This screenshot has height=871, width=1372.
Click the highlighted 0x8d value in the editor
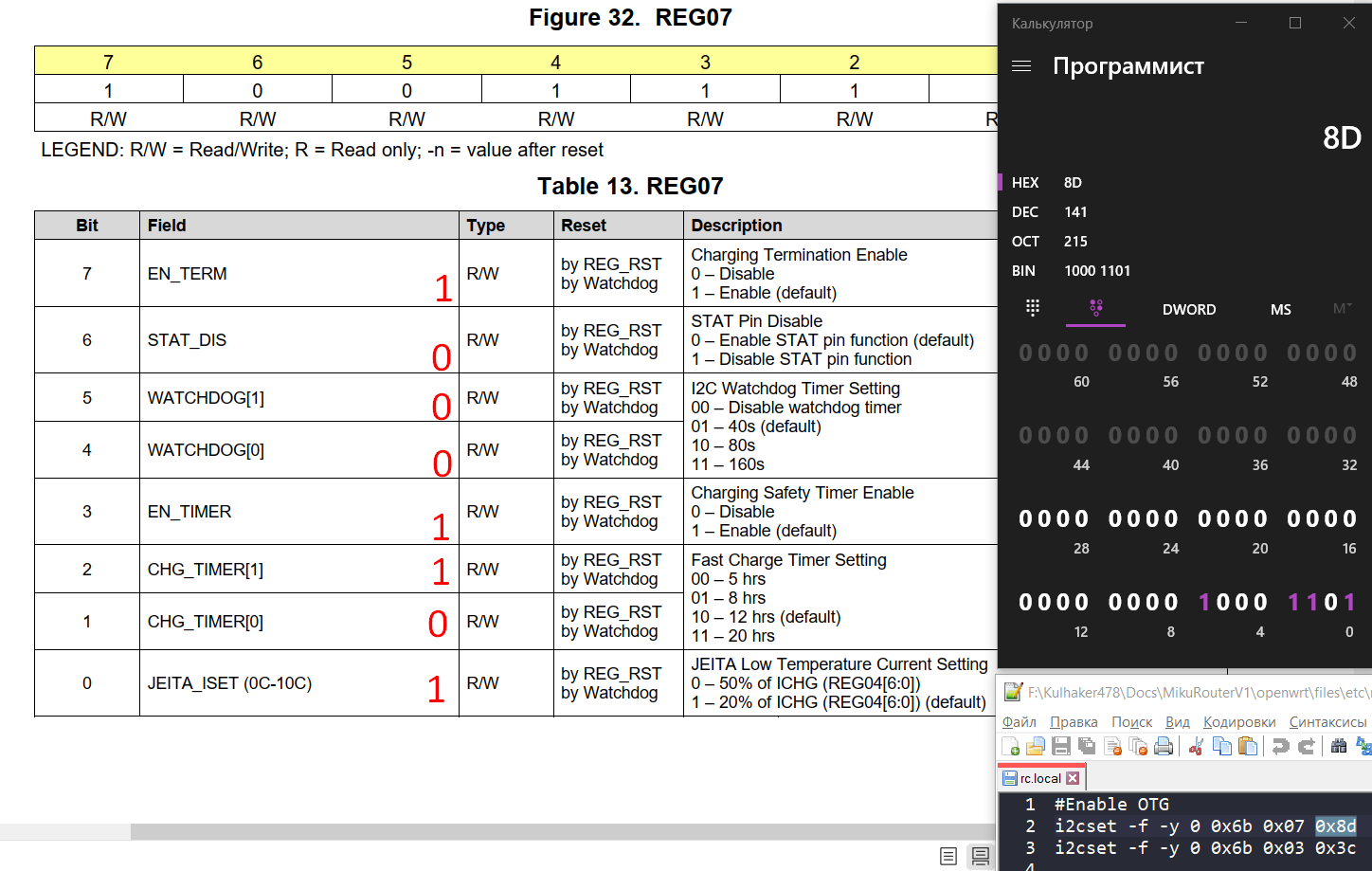pyautogui.click(x=1335, y=826)
